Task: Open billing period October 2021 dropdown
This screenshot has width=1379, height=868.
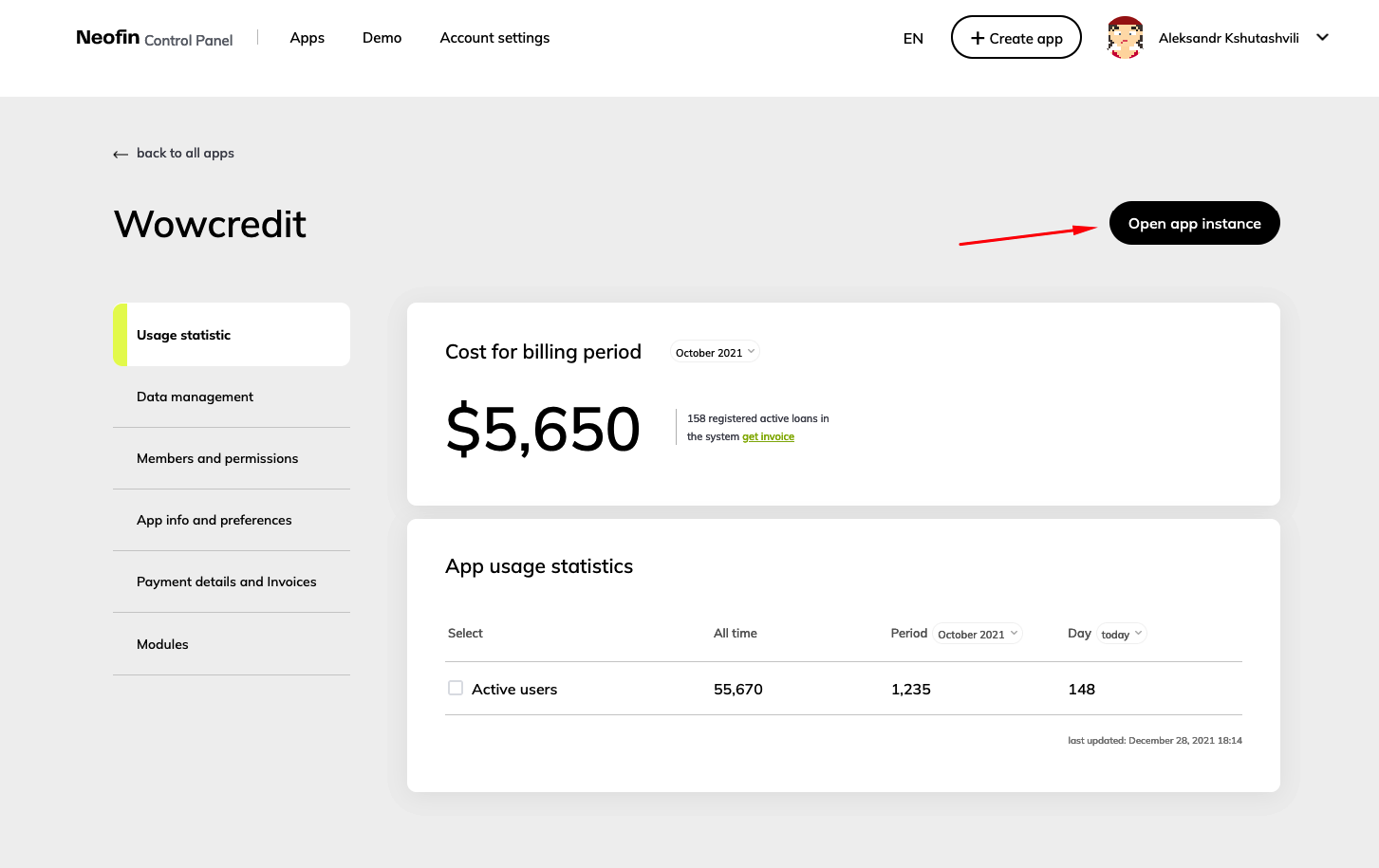Action: 716,352
